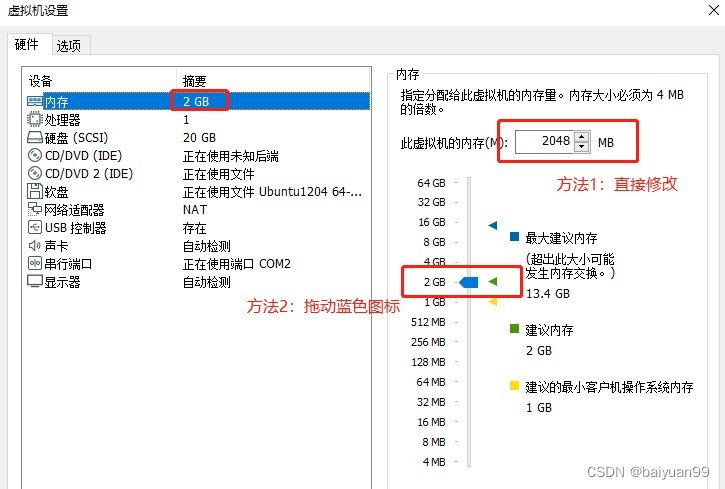Click the 32 GB label on memory scale
The width and height of the screenshot is (725, 489).
pos(432,202)
